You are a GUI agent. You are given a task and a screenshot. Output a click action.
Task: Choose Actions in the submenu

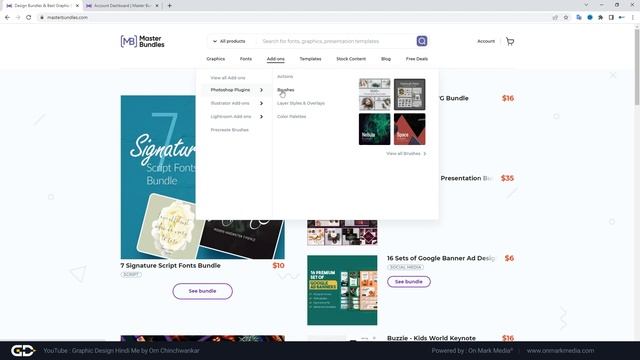[285, 76]
